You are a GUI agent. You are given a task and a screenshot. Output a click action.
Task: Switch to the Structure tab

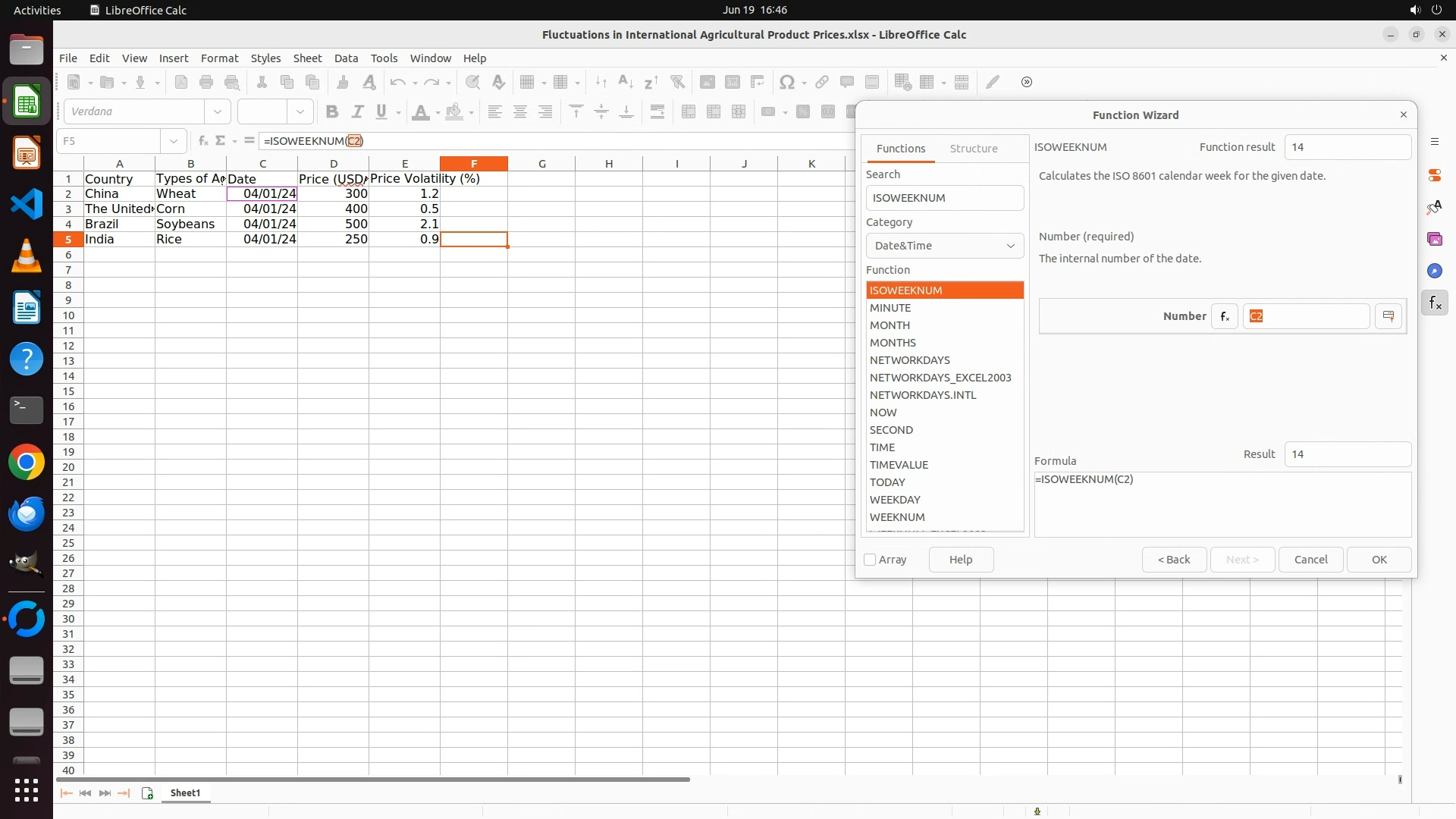pyautogui.click(x=973, y=149)
